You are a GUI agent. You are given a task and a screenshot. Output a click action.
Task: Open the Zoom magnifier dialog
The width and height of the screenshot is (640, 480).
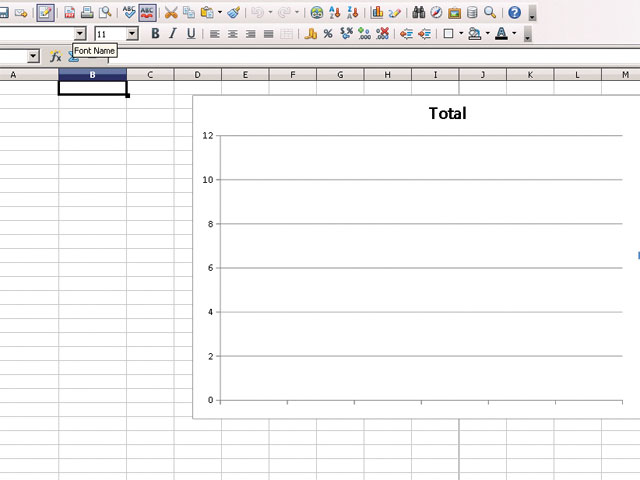tap(490, 13)
